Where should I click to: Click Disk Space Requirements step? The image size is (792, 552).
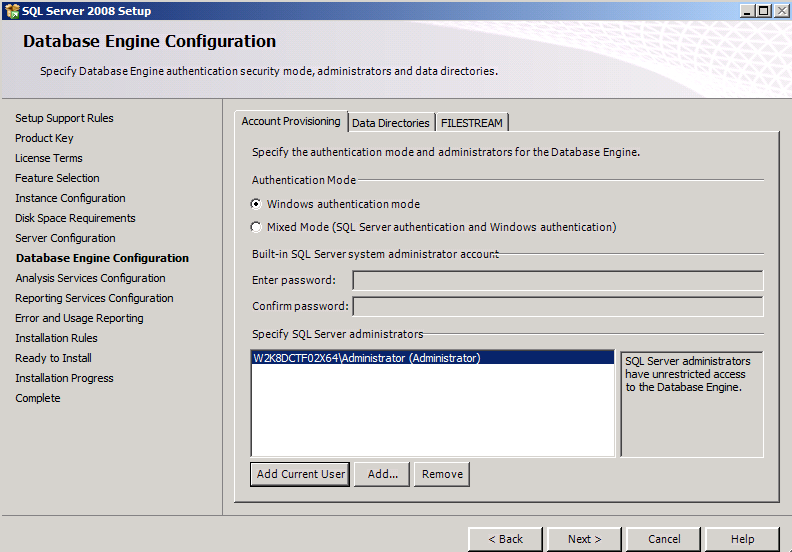tap(75, 218)
